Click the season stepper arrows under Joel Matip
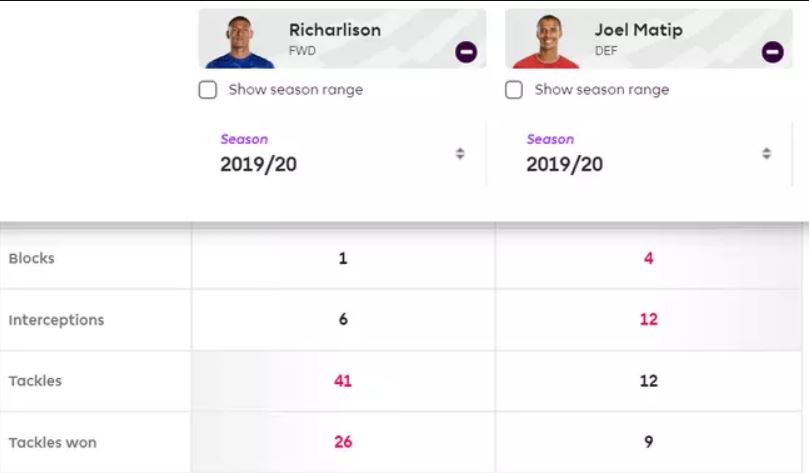 (767, 153)
